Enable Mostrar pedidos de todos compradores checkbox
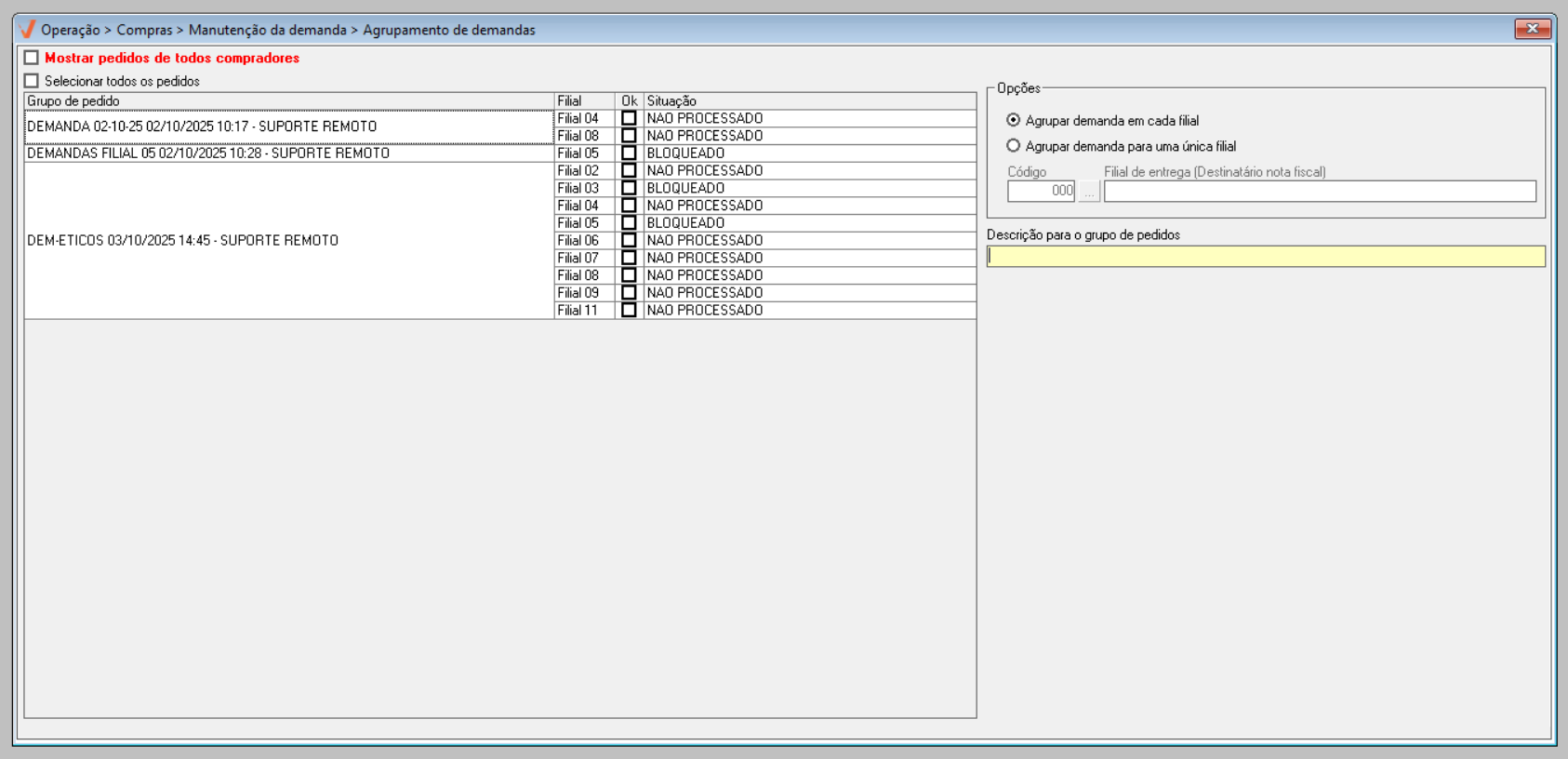The height and width of the screenshot is (759, 1568). click(32, 58)
